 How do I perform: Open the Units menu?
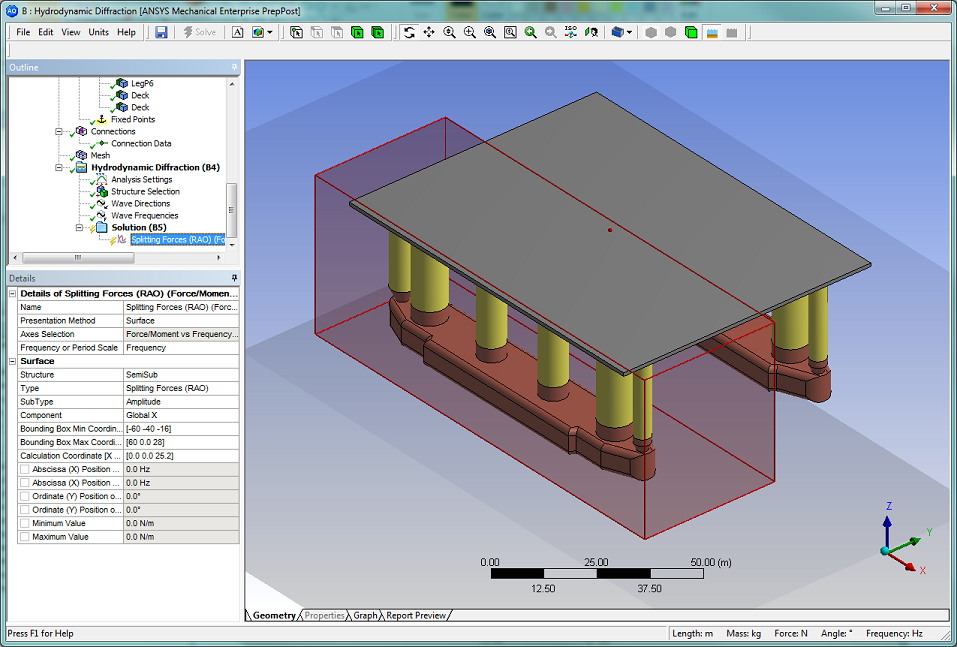click(98, 32)
